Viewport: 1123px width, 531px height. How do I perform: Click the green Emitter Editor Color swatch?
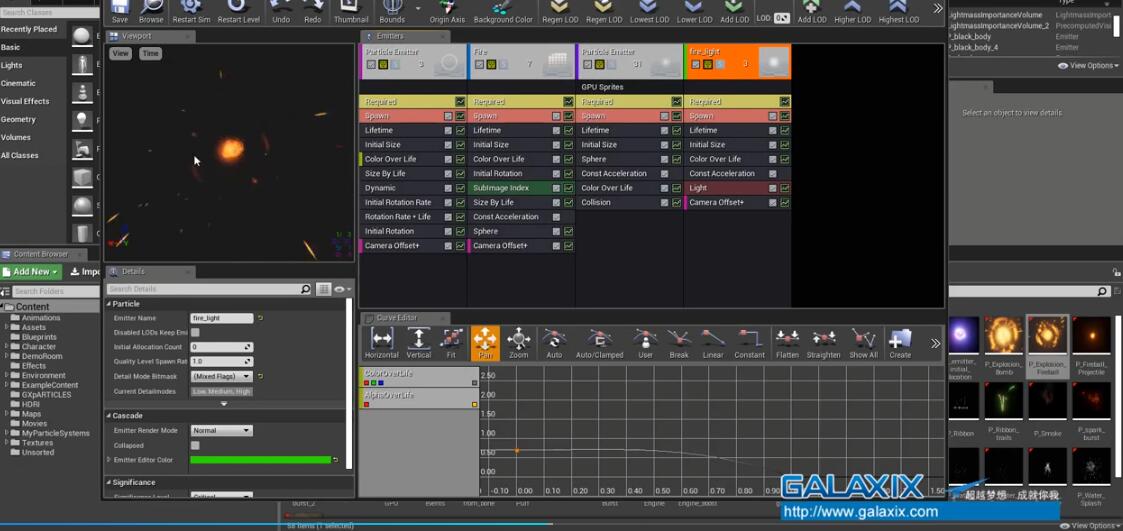[260, 460]
